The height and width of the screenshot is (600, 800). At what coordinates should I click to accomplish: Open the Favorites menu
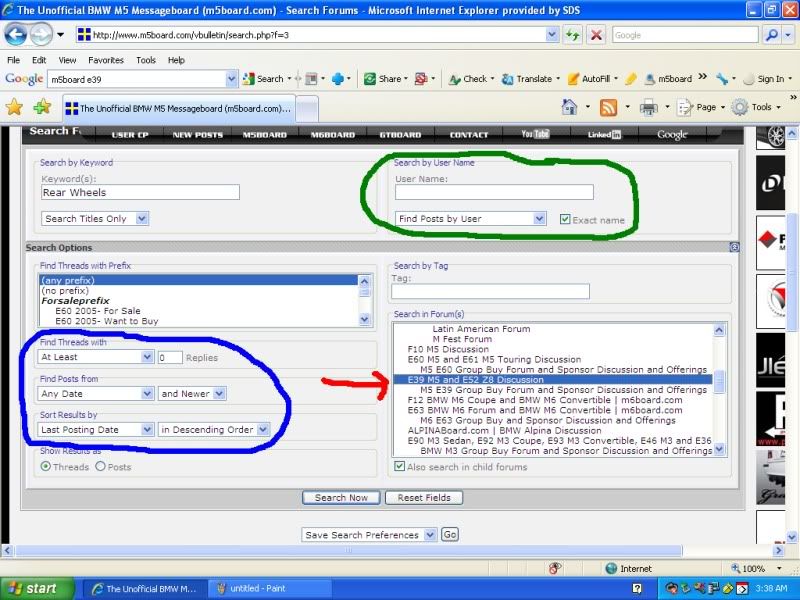point(106,60)
